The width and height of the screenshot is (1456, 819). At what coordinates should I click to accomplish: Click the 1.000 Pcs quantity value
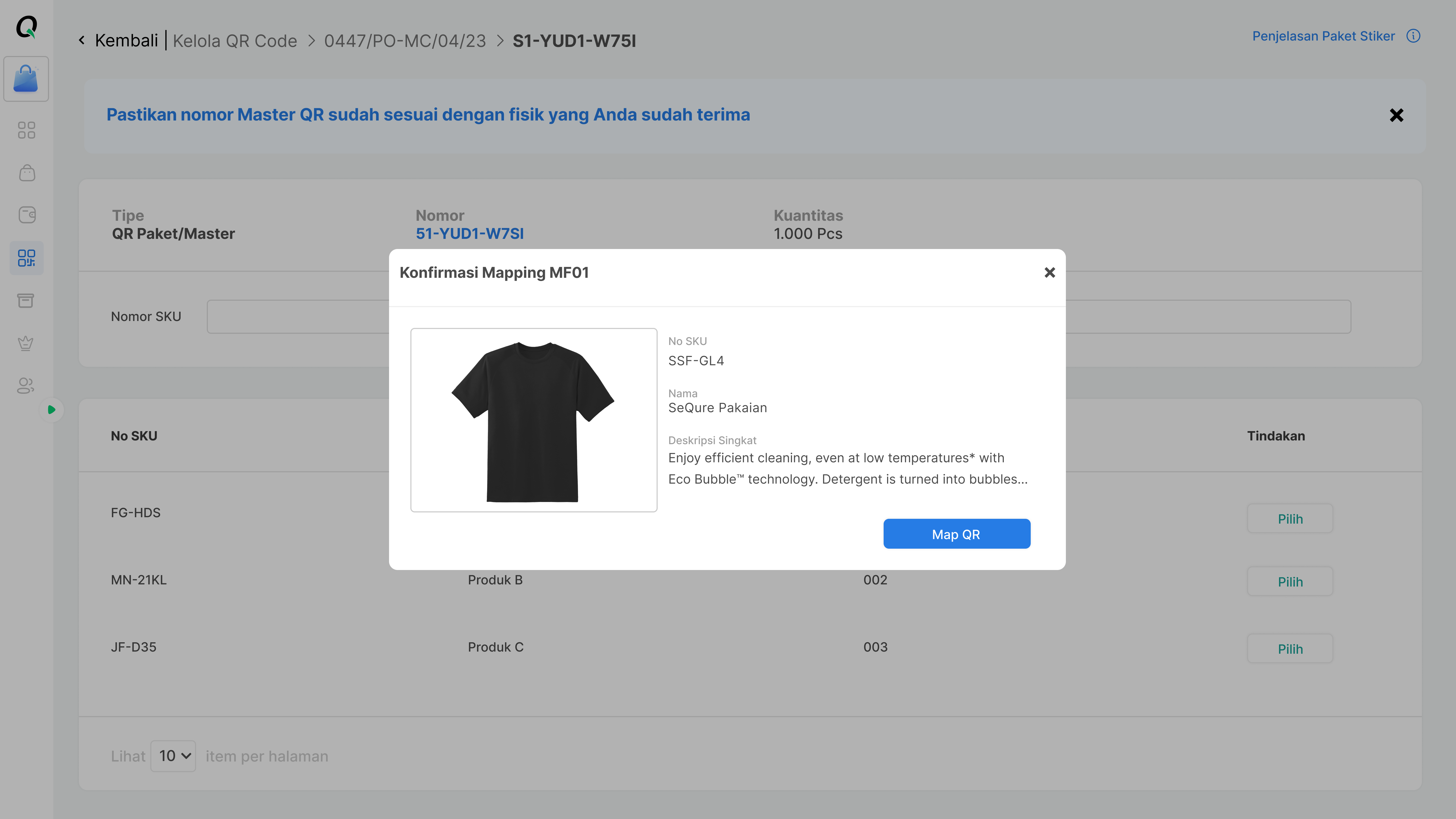(x=808, y=234)
